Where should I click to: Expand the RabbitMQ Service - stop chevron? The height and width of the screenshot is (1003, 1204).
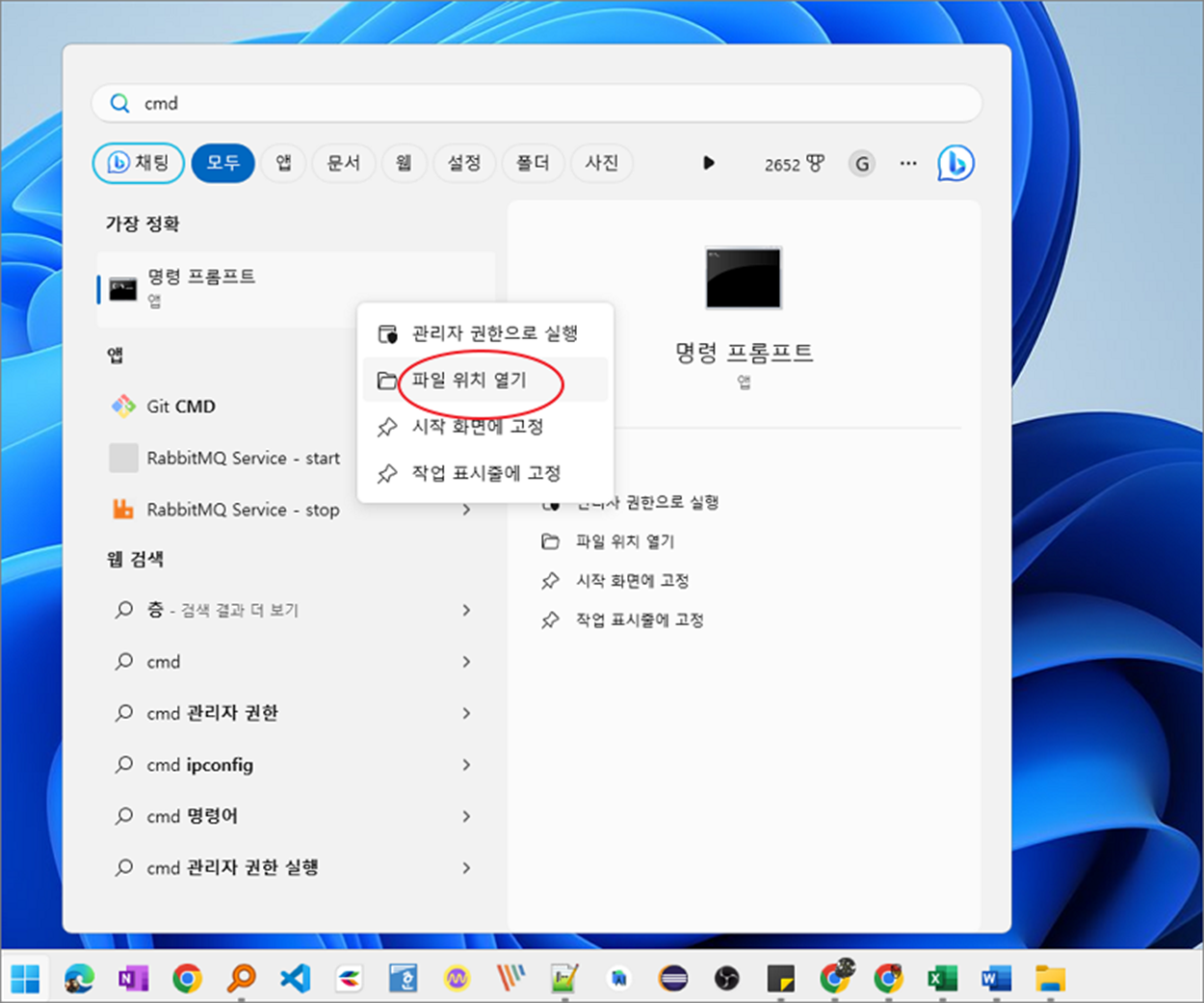point(466,510)
